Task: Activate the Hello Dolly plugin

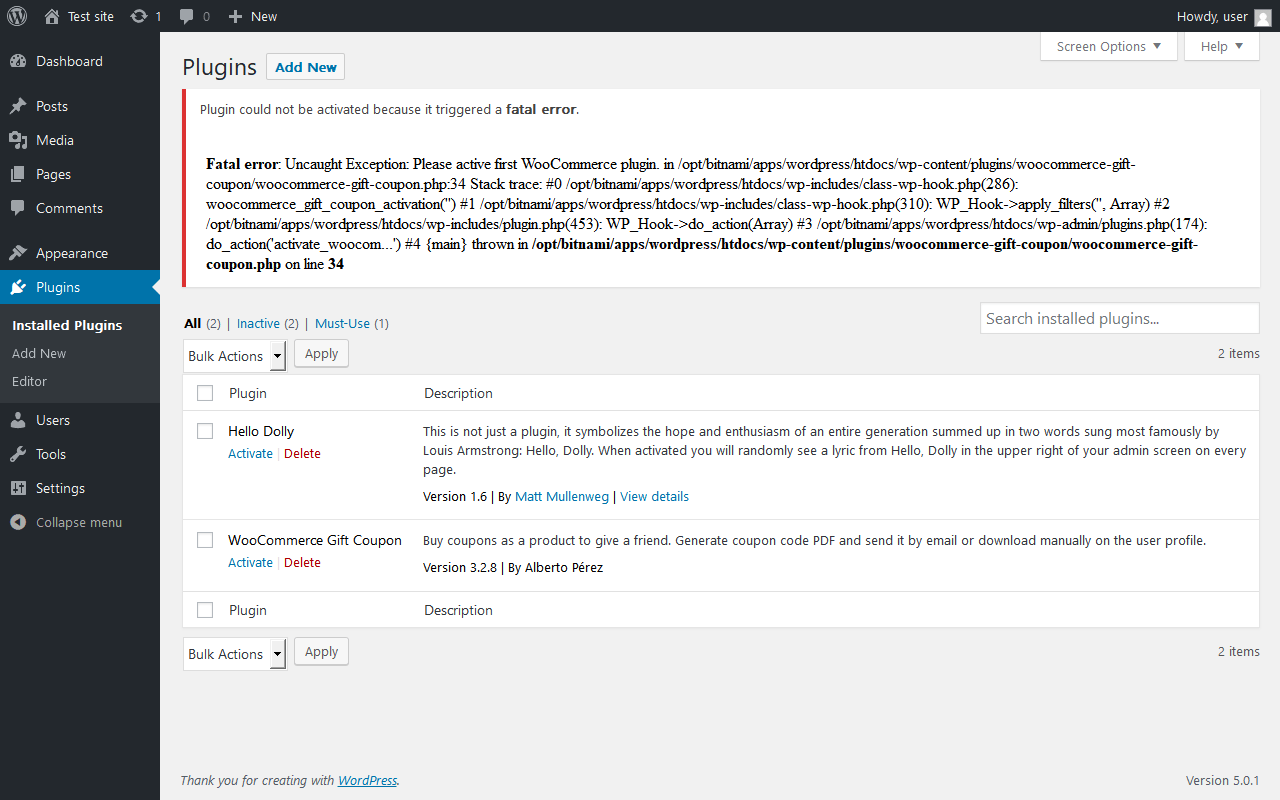Action: tap(250, 453)
